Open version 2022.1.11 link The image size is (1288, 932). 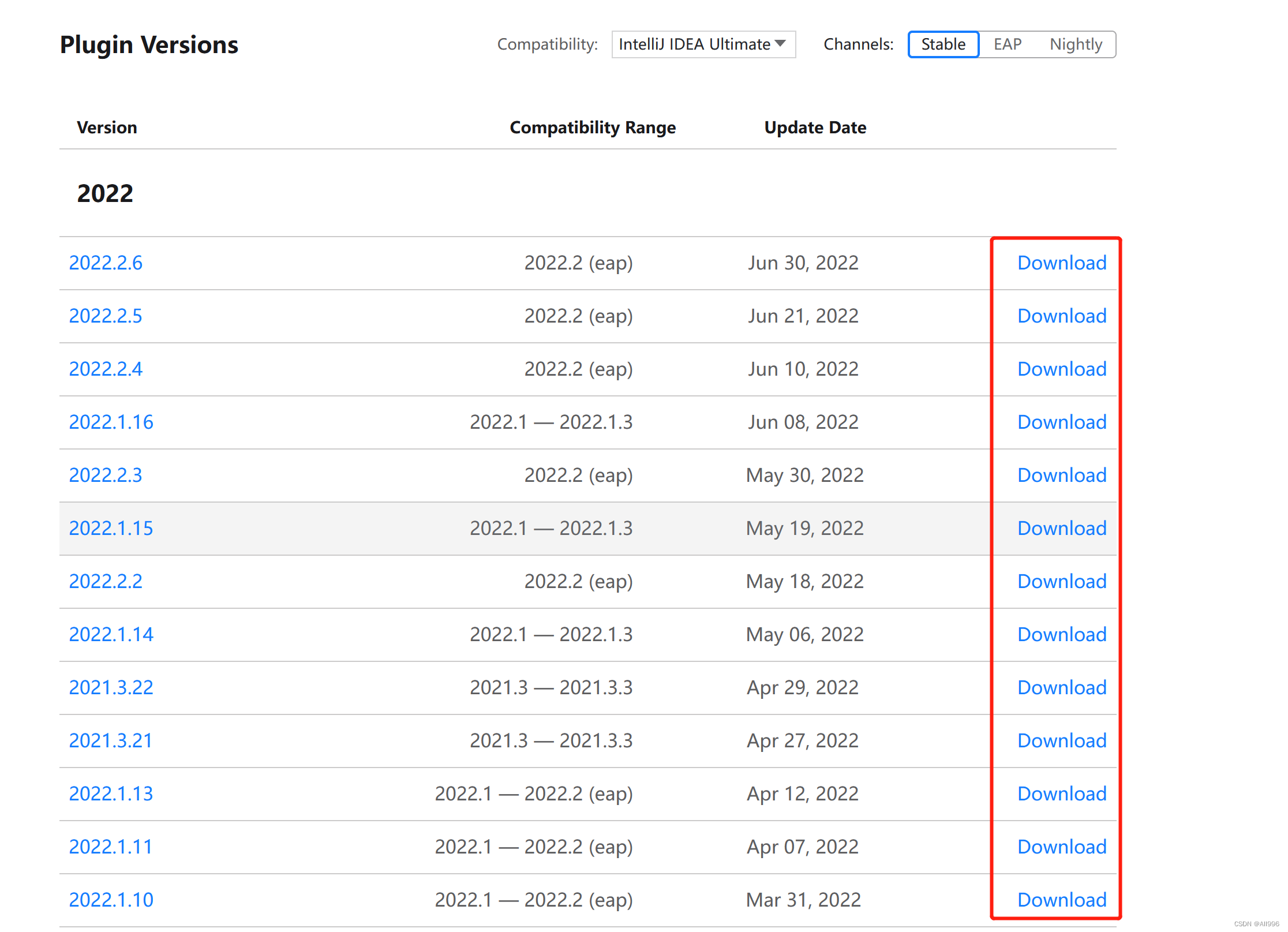coord(111,847)
